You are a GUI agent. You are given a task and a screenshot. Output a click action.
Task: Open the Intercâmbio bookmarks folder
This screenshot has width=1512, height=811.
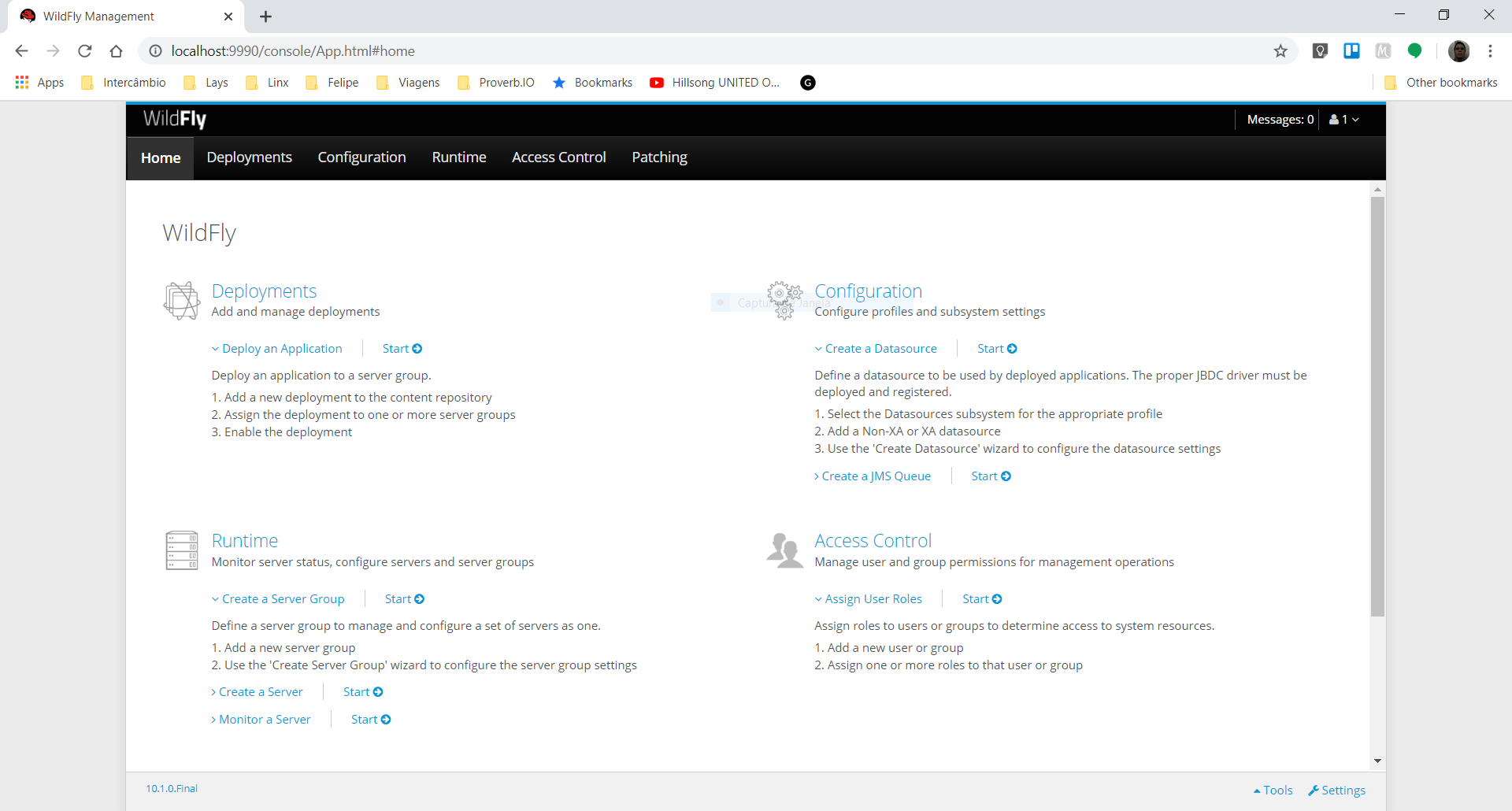click(124, 83)
